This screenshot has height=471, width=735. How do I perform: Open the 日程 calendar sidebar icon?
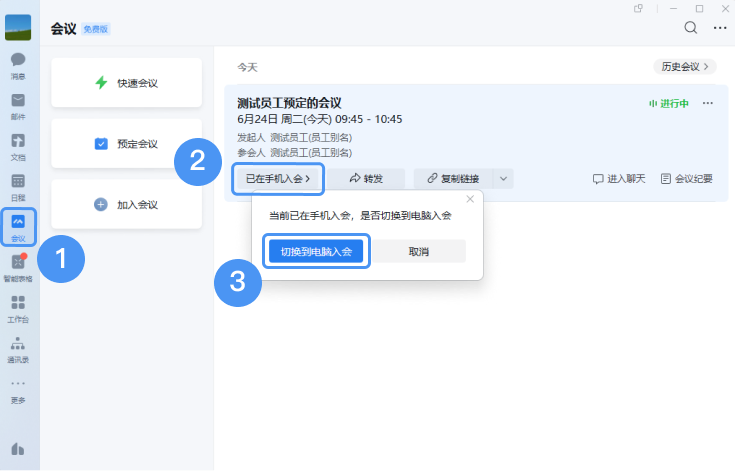pyautogui.click(x=18, y=186)
